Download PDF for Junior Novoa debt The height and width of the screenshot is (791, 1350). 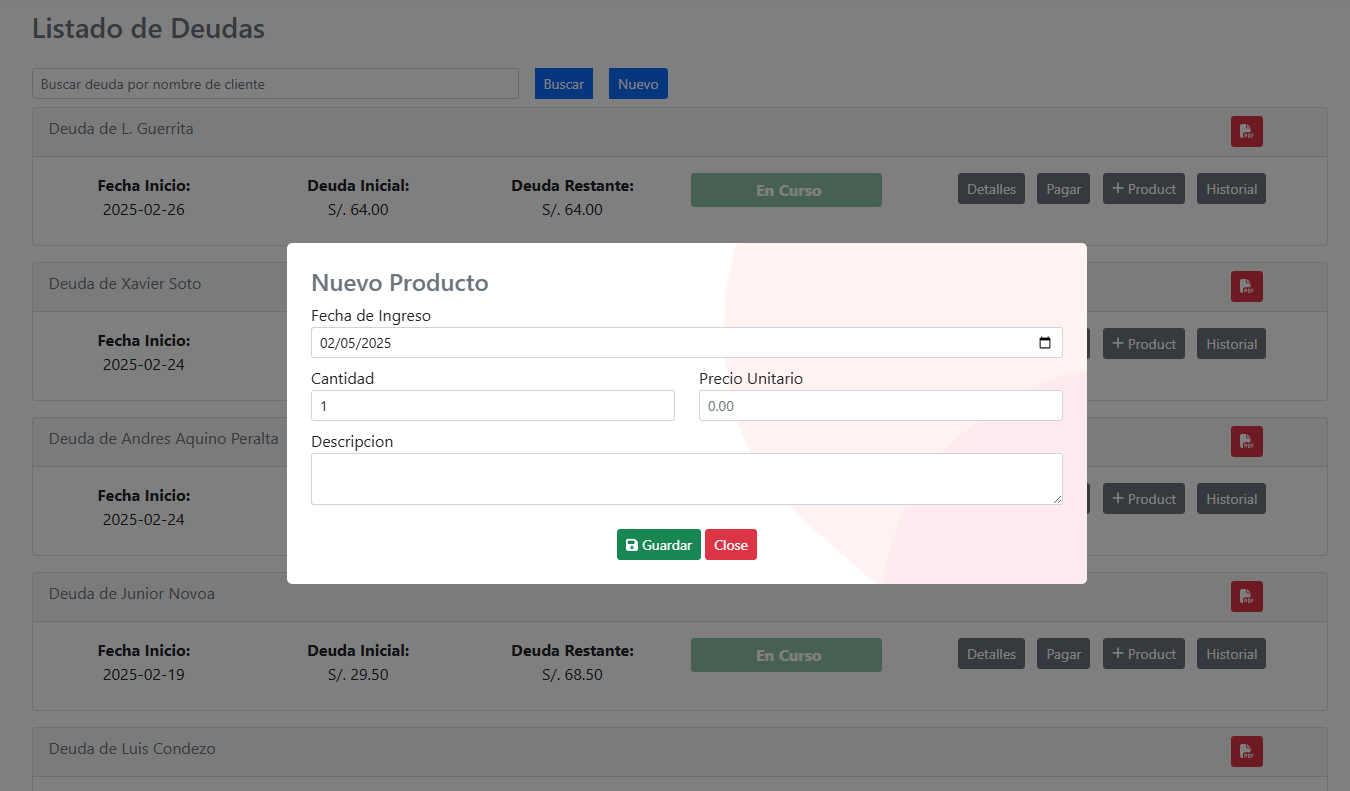click(x=1246, y=596)
